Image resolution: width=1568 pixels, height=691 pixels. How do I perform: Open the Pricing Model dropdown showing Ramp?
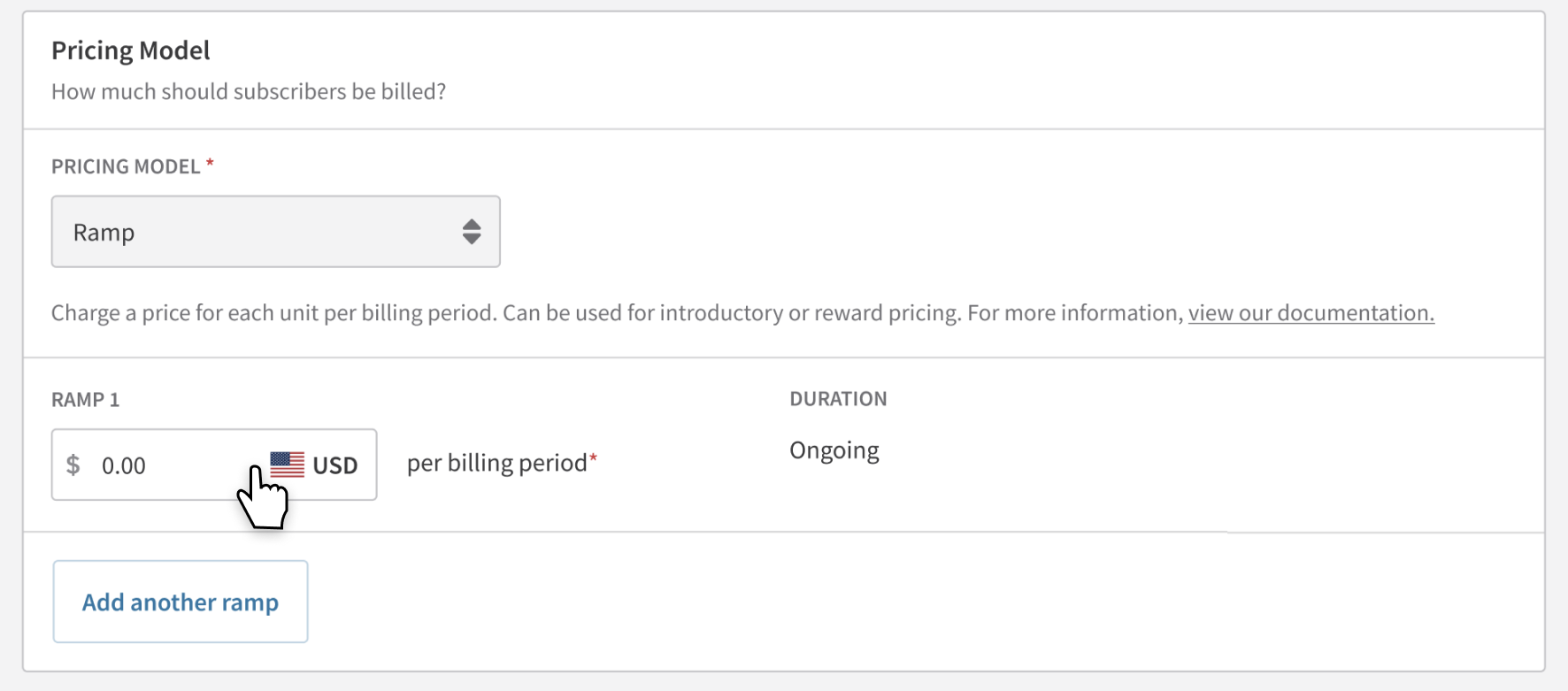[x=276, y=232]
